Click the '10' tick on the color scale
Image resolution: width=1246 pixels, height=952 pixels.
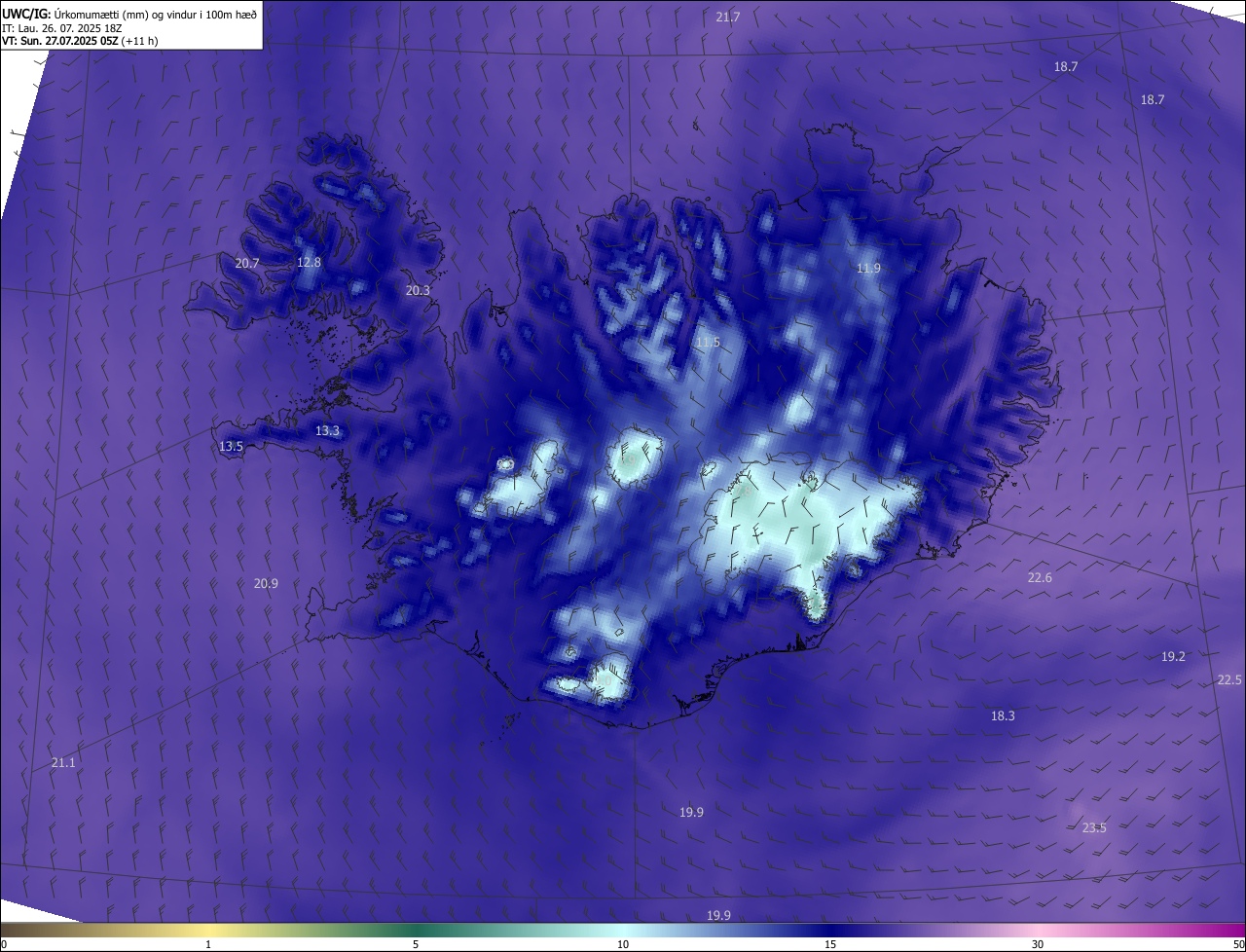[623, 945]
